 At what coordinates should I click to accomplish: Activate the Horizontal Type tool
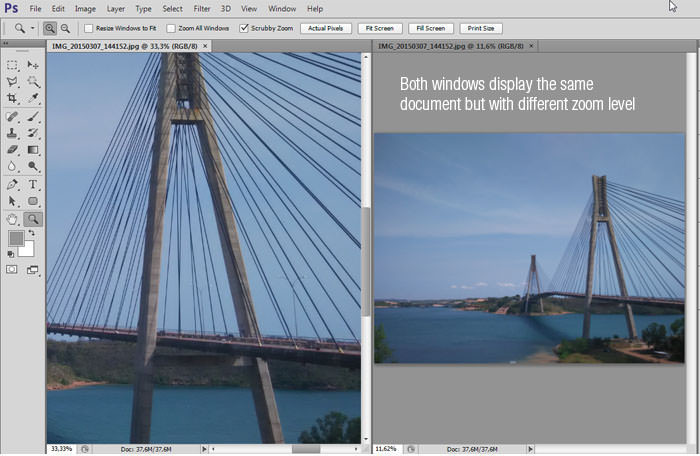(x=33, y=184)
